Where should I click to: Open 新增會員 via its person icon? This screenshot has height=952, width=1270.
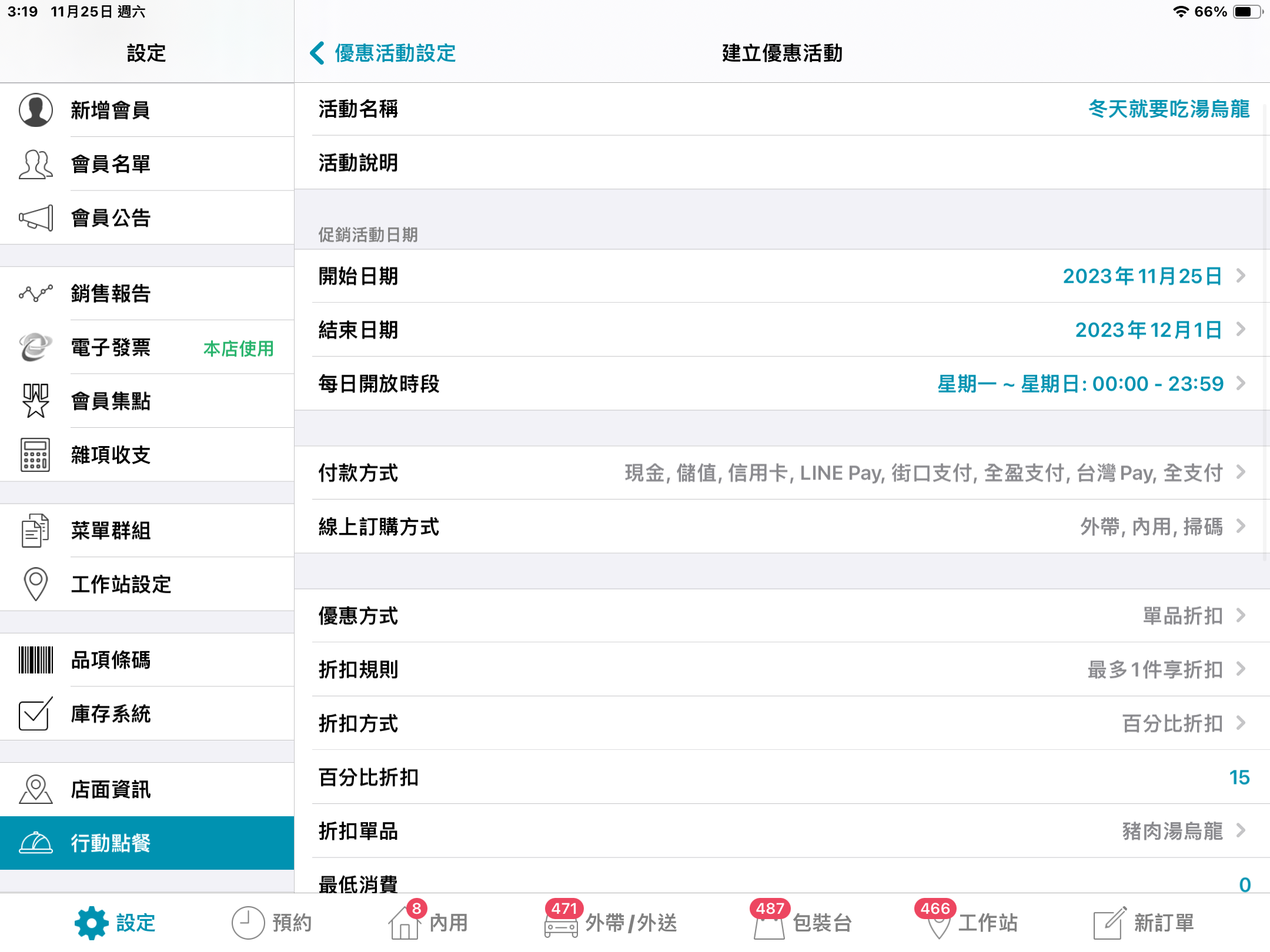tap(36, 110)
